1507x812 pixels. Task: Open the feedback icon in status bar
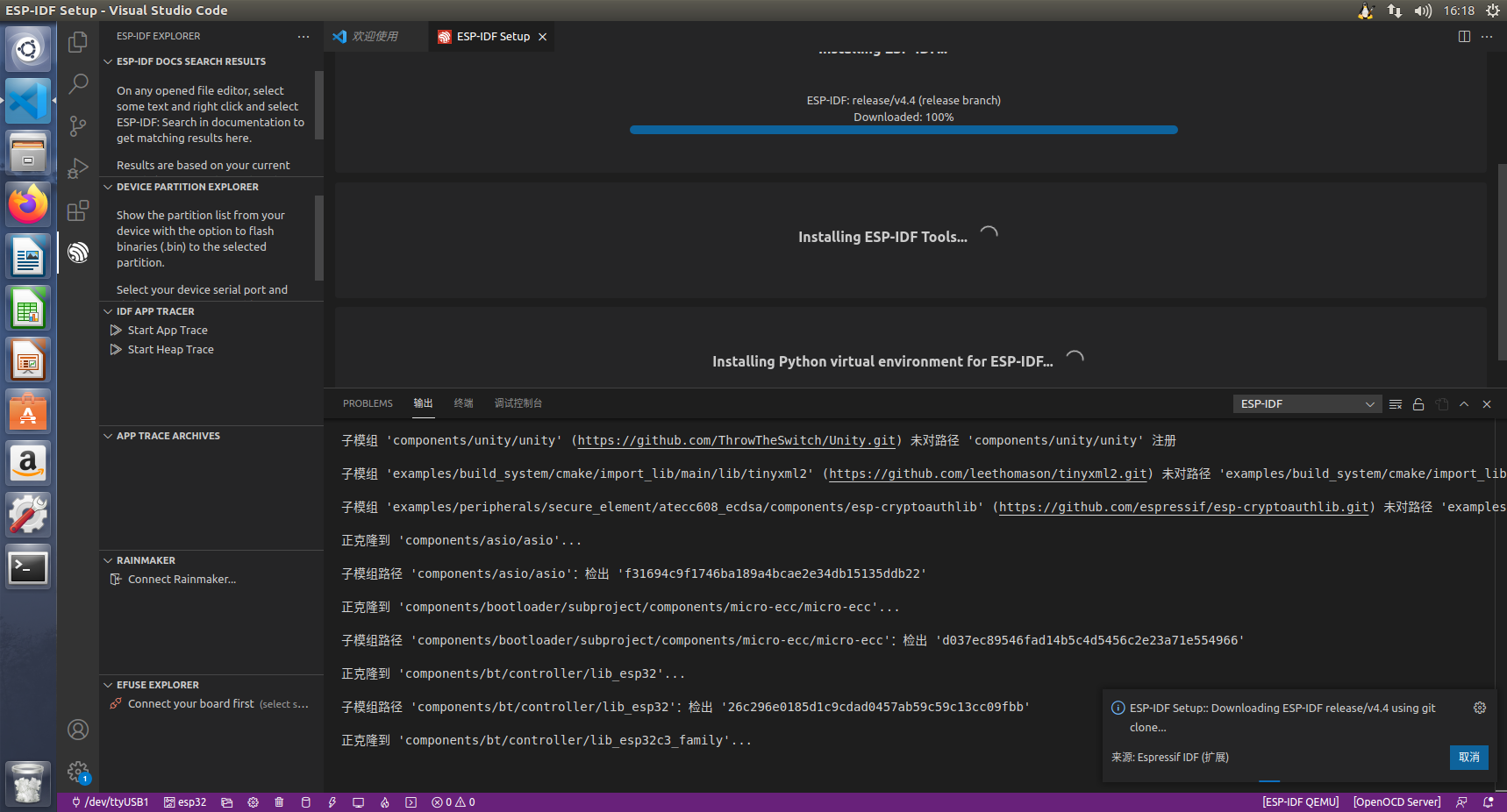point(1461,801)
